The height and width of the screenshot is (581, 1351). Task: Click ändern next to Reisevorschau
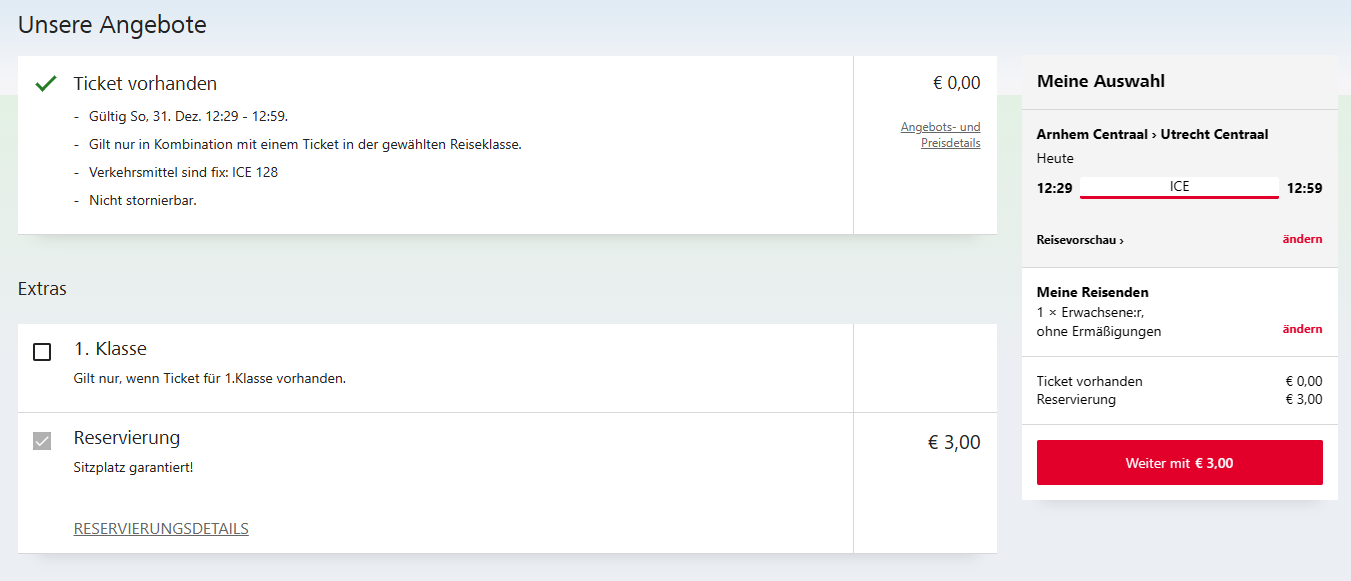coord(1302,239)
